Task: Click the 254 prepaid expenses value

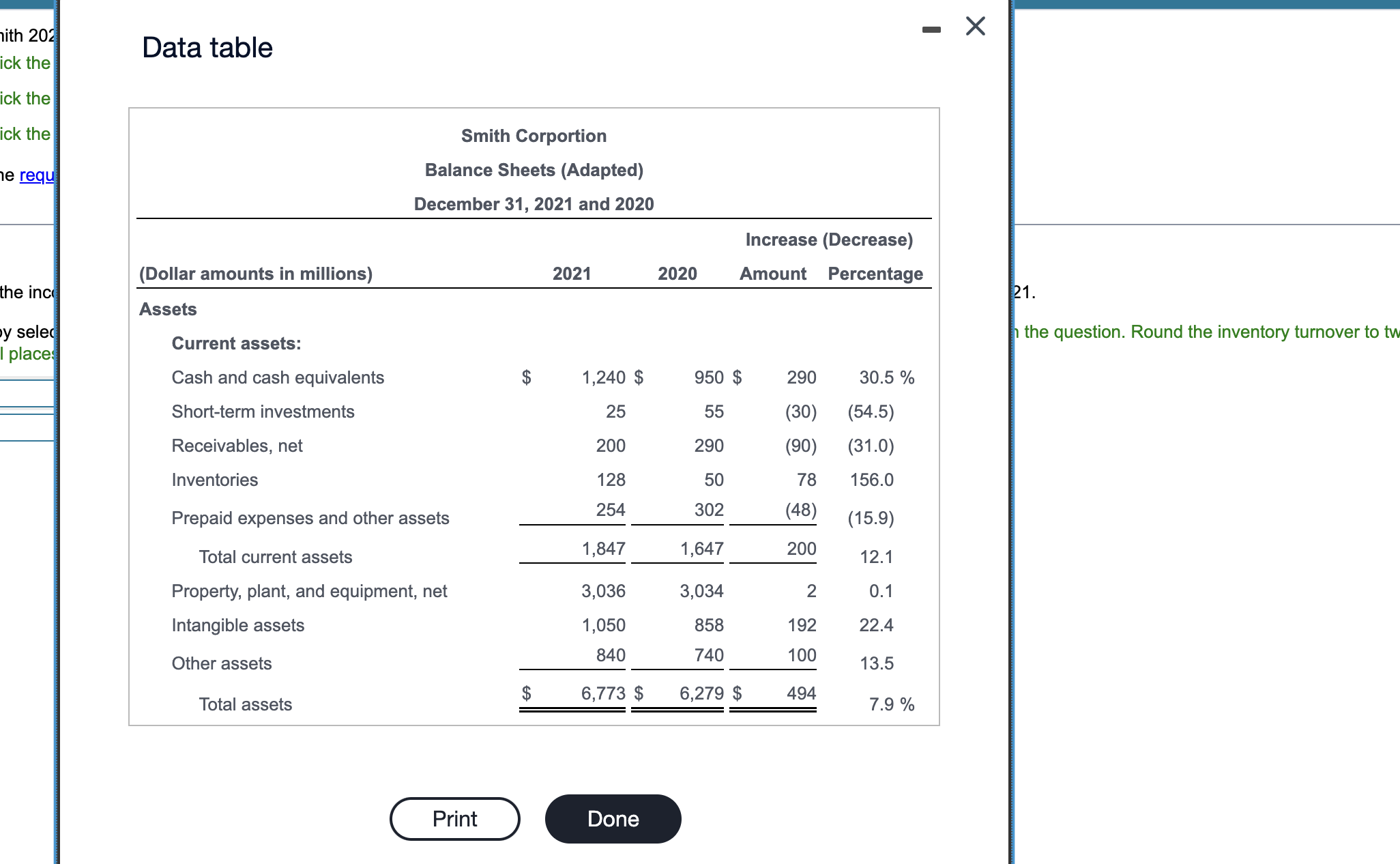Action: coord(611,510)
